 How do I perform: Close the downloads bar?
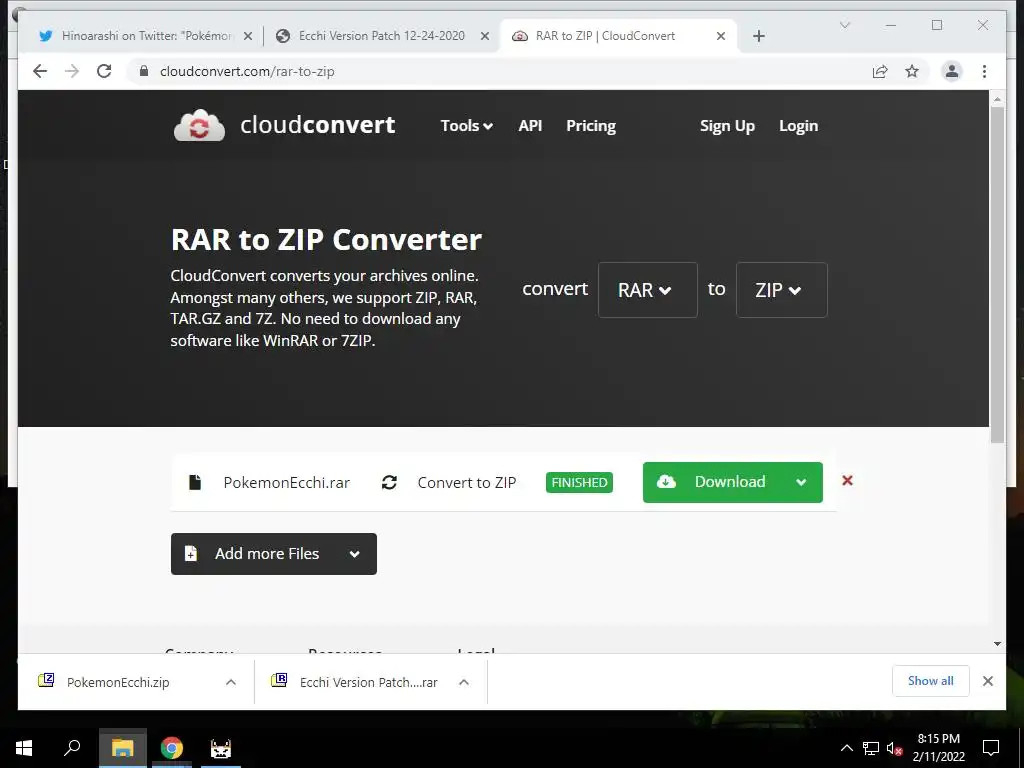[x=988, y=681]
